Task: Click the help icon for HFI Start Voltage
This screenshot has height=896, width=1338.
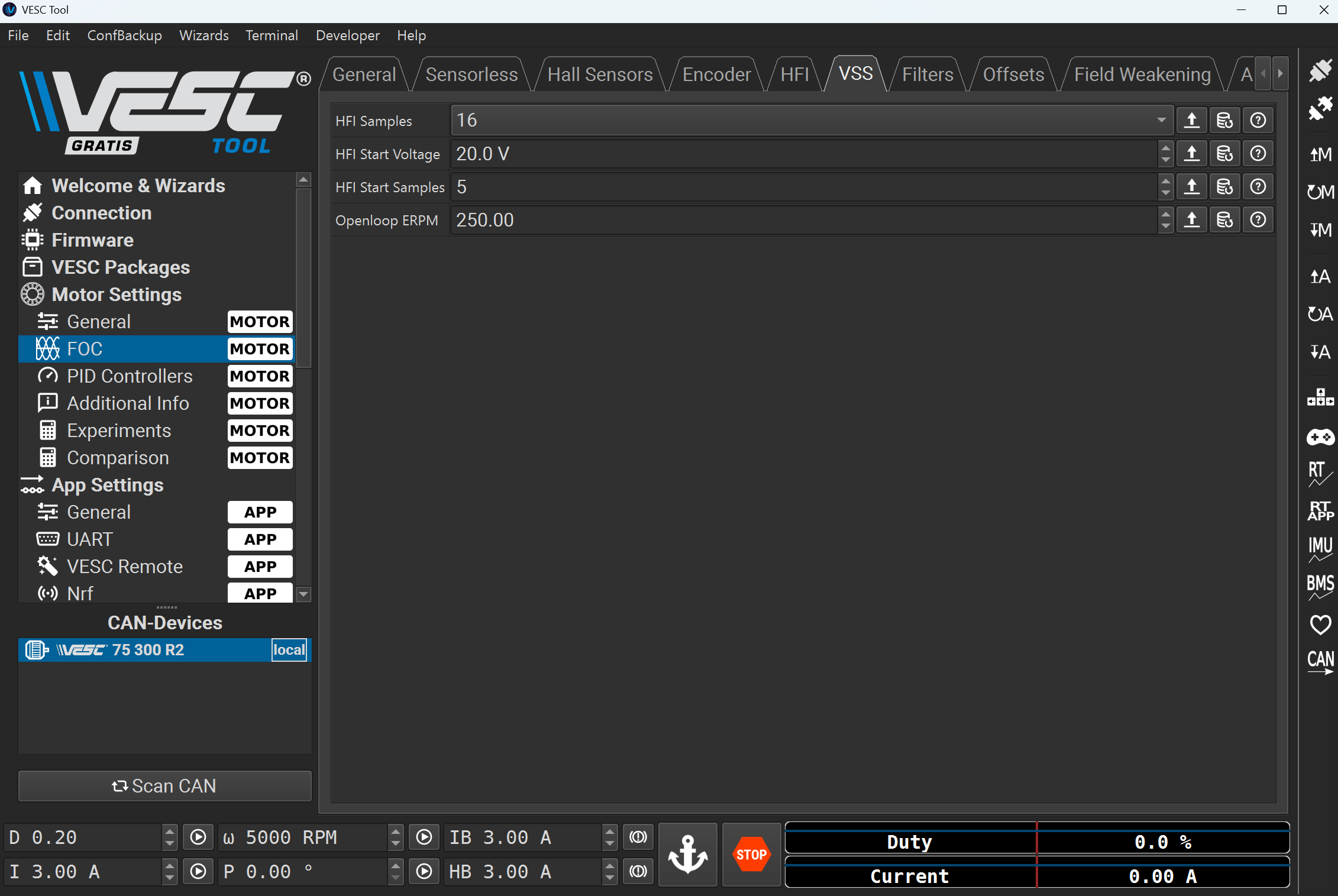Action: click(1258, 154)
